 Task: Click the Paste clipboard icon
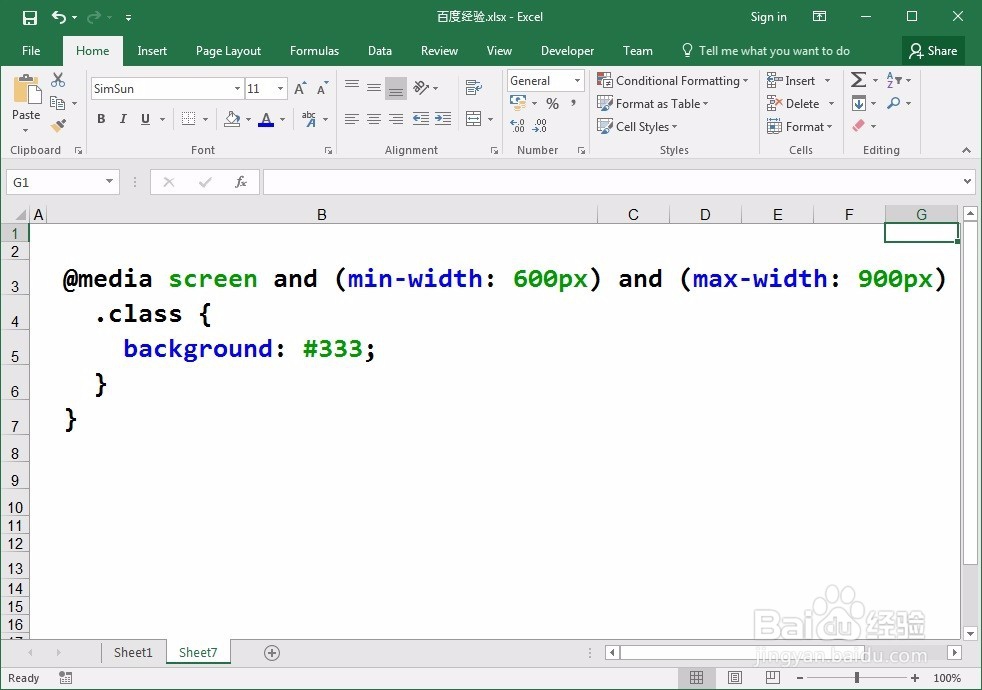click(26, 90)
